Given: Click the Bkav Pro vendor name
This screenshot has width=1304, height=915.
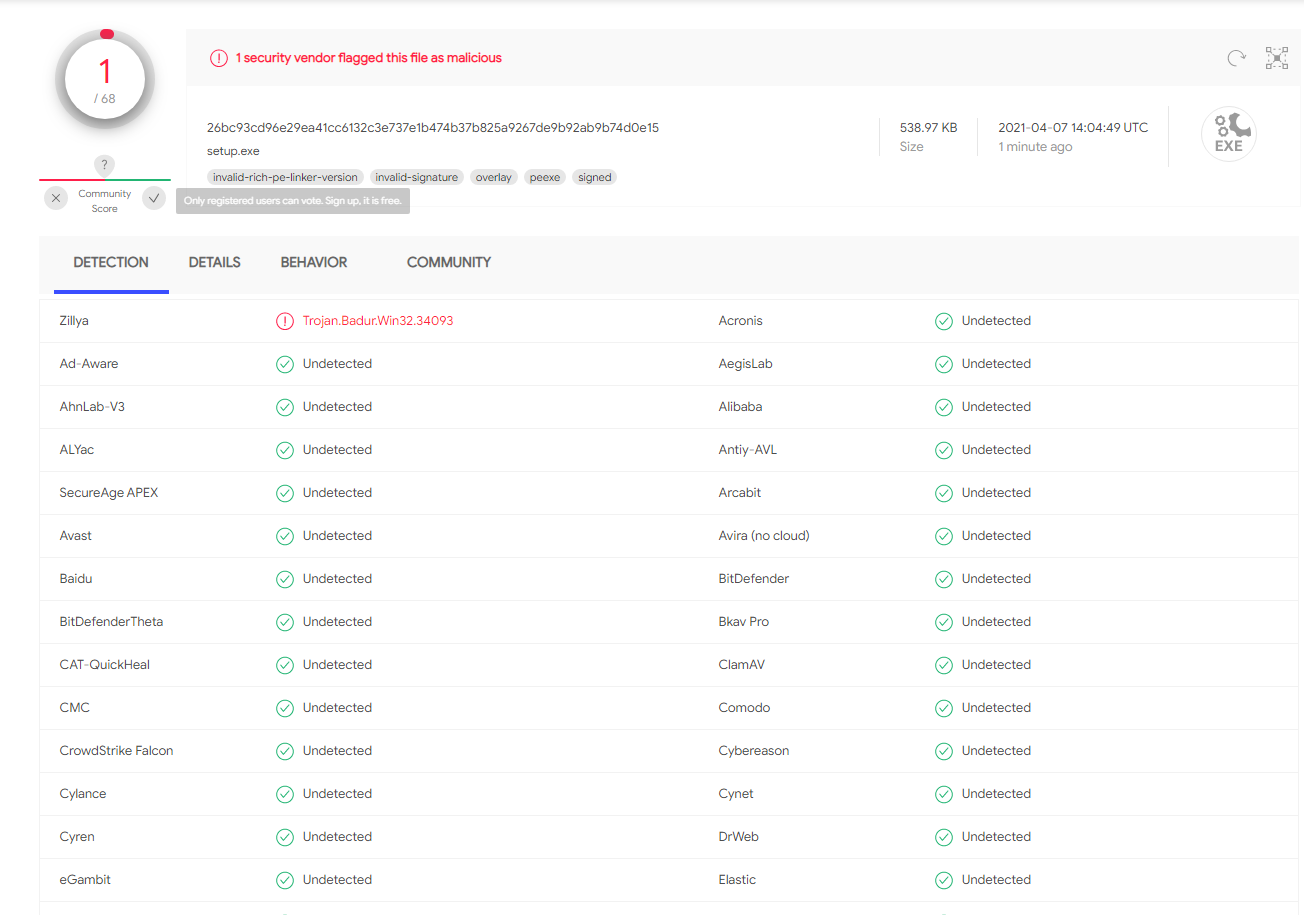Looking at the screenshot, I should (x=744, y=622).
